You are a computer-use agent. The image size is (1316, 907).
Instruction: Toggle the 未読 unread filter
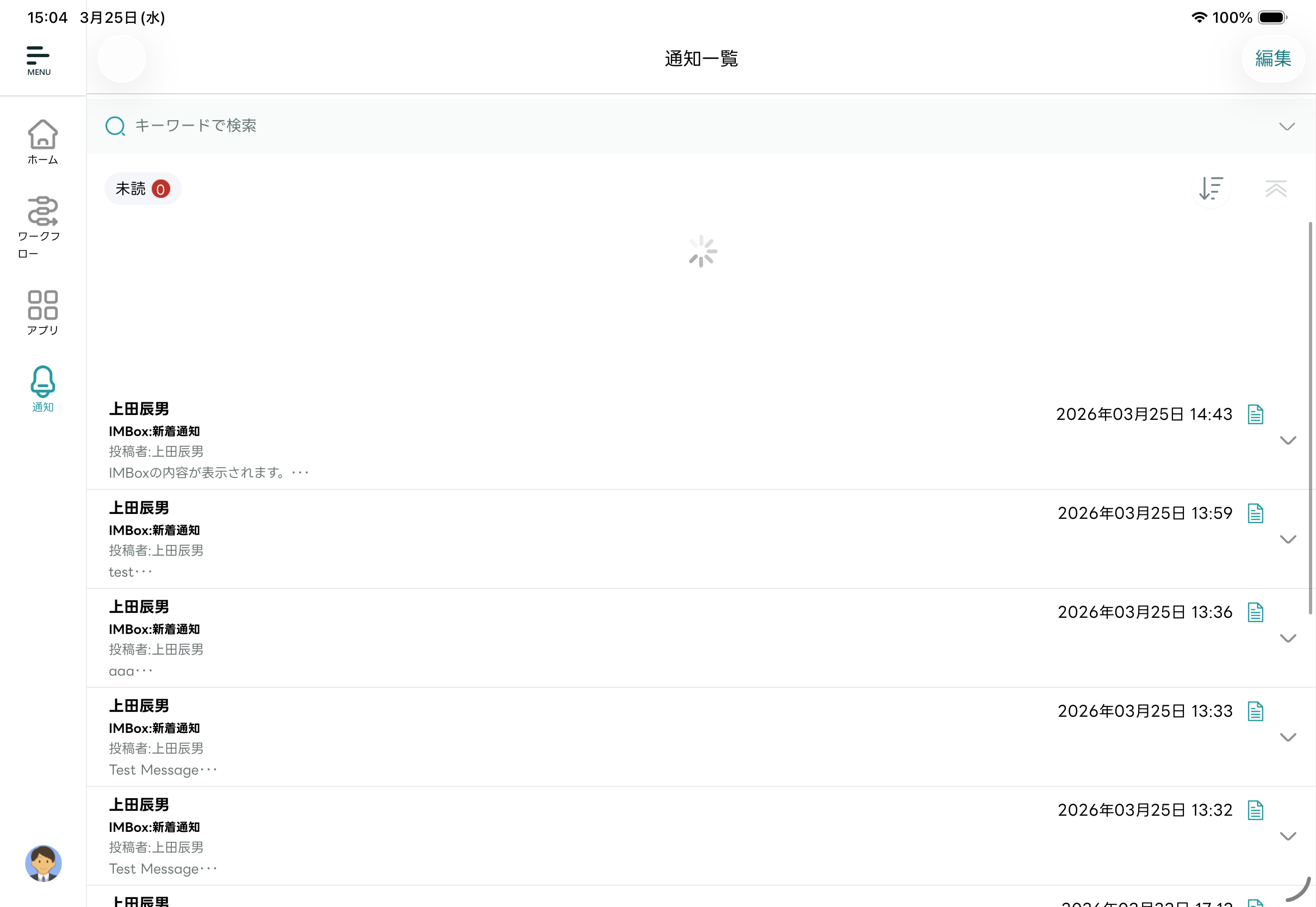[x=142, y=189]
